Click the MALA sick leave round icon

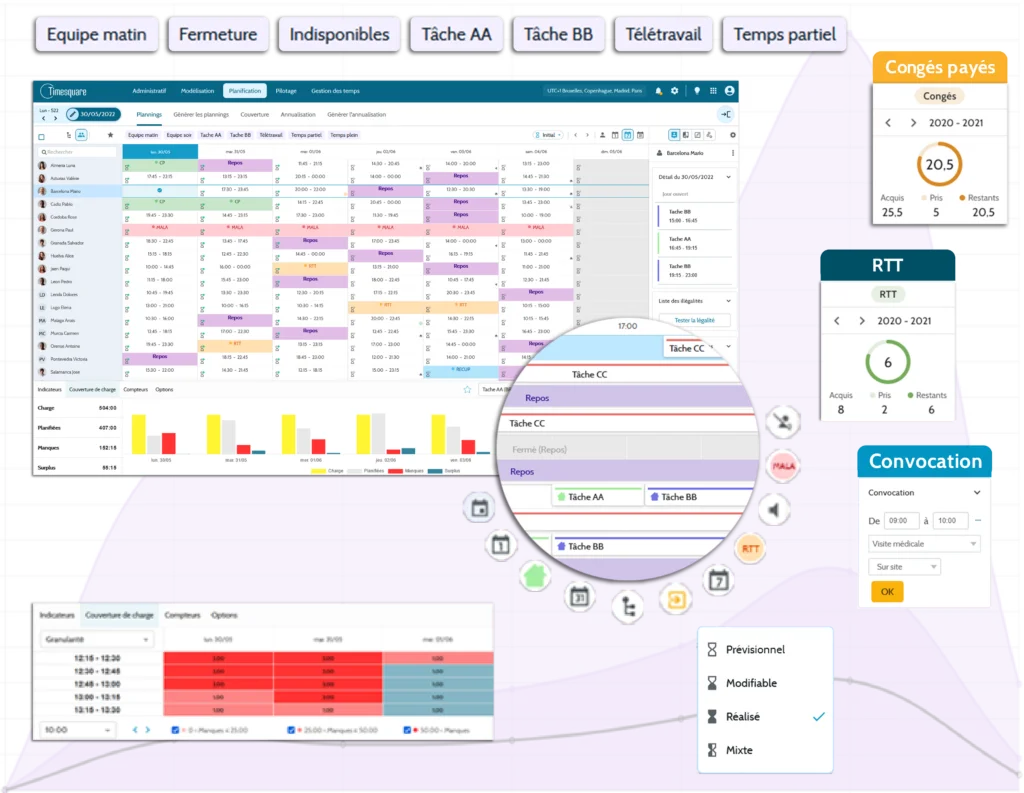783,466
